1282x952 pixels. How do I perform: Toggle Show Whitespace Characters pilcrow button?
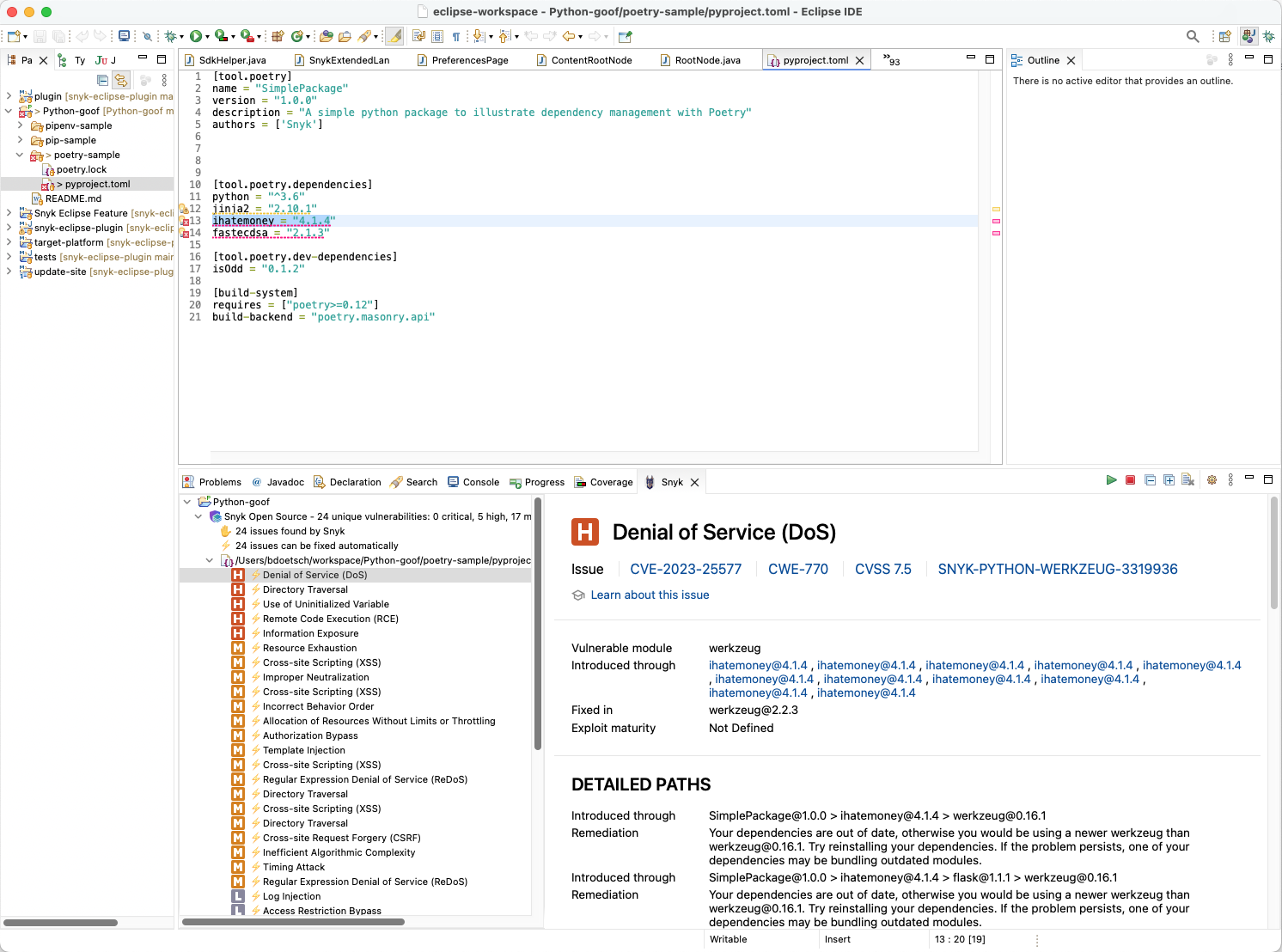[x=456, y=36]
